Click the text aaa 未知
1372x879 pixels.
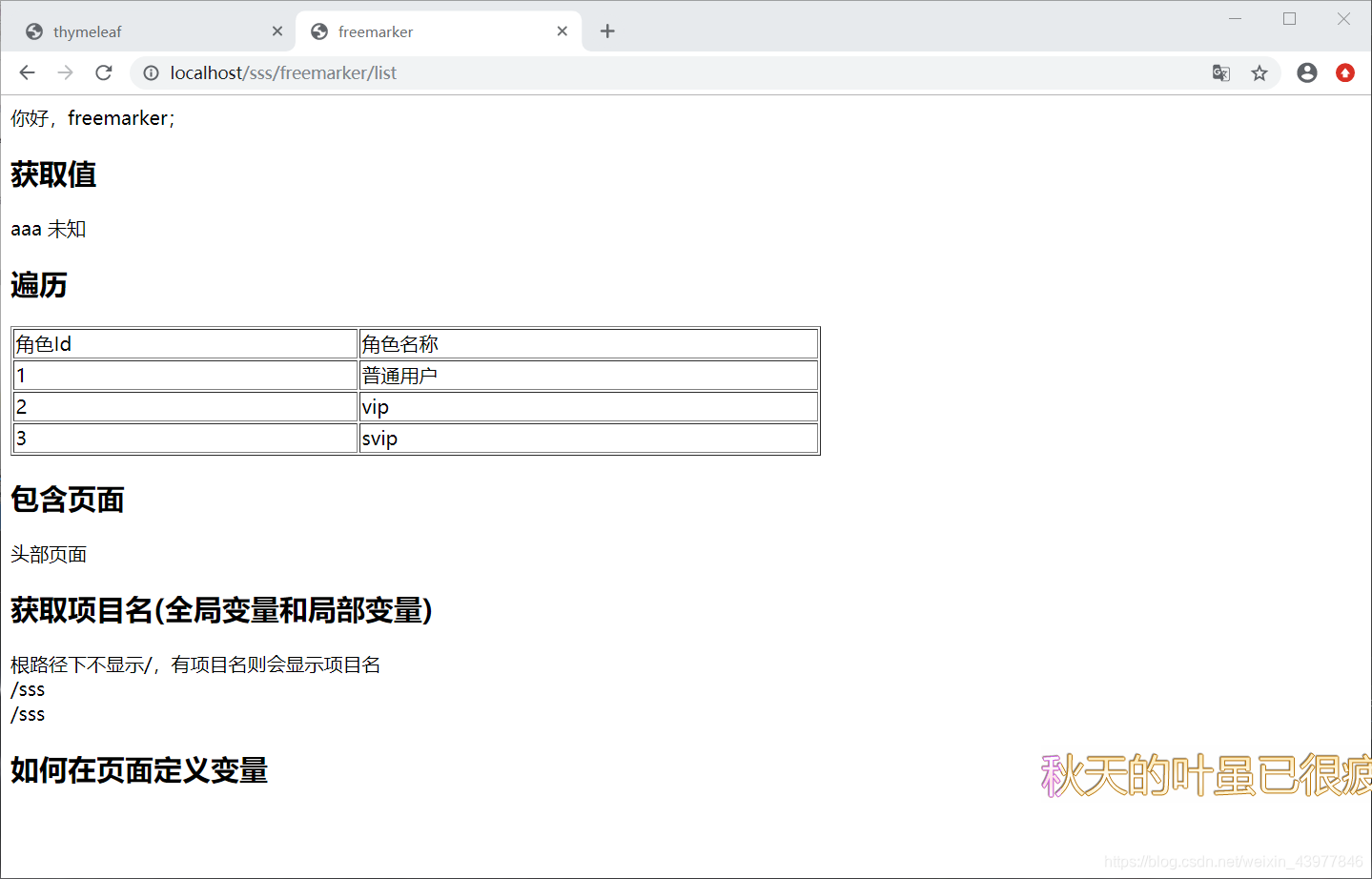point(49,229)
